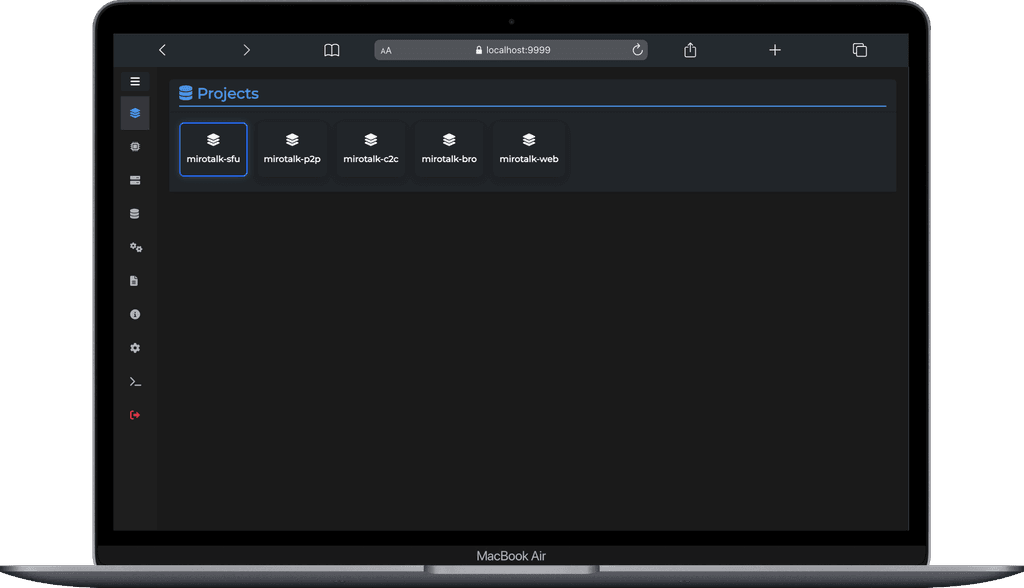The height and width of the screenshot is (588, 1024).
Task: Open the server icon in sidebar
Action: pos(135,180)
